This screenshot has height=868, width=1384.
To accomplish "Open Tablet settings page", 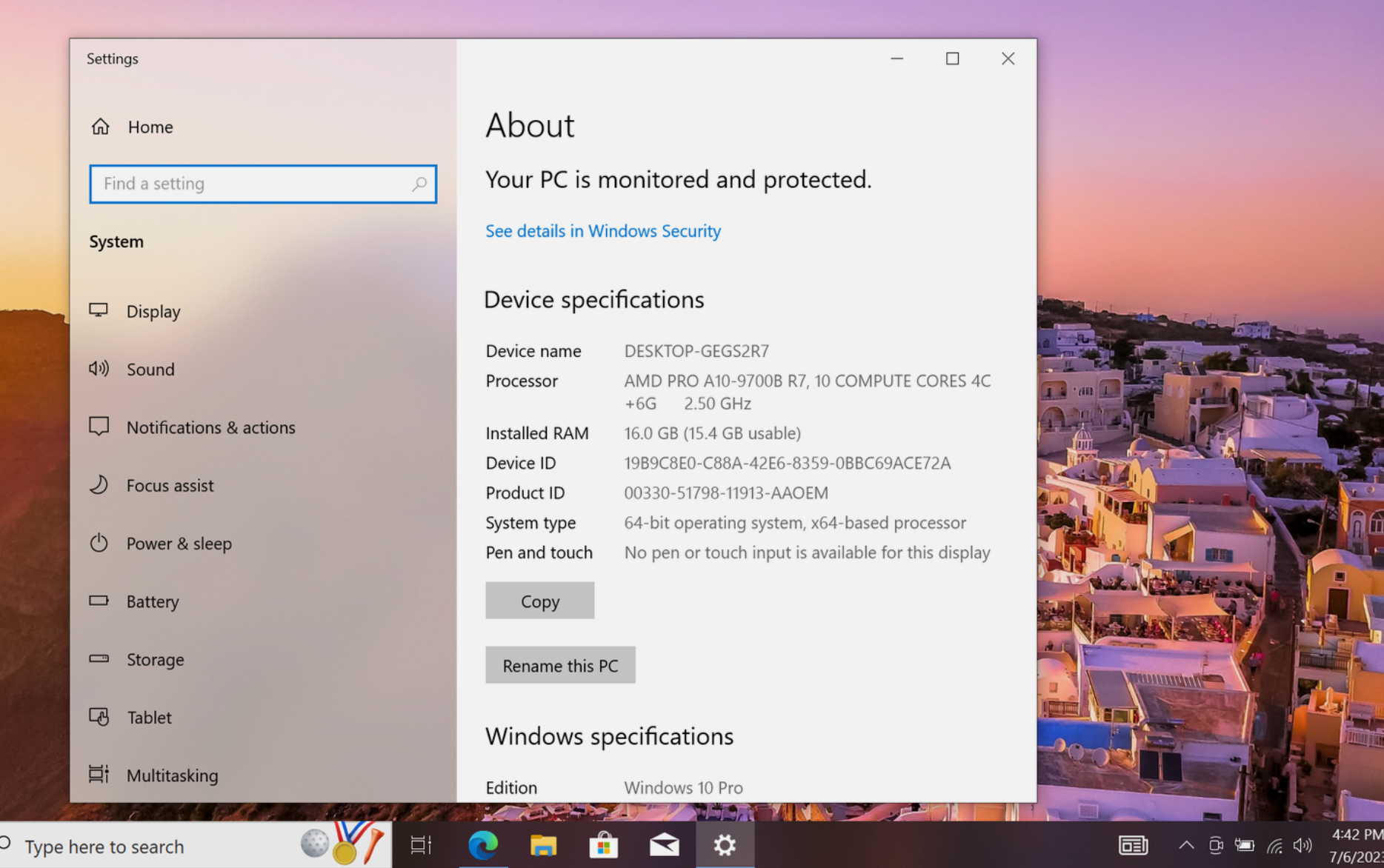I will tap(149, 717).
